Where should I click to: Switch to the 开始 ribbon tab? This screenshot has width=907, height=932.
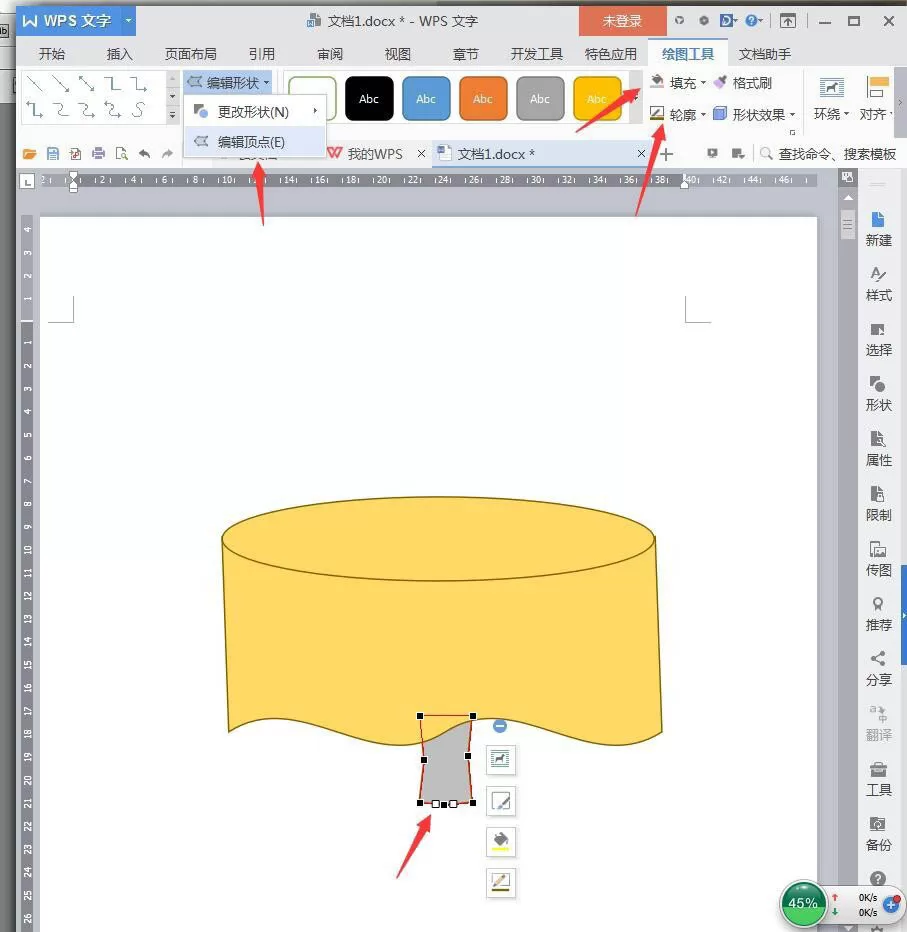click(52, 54)
